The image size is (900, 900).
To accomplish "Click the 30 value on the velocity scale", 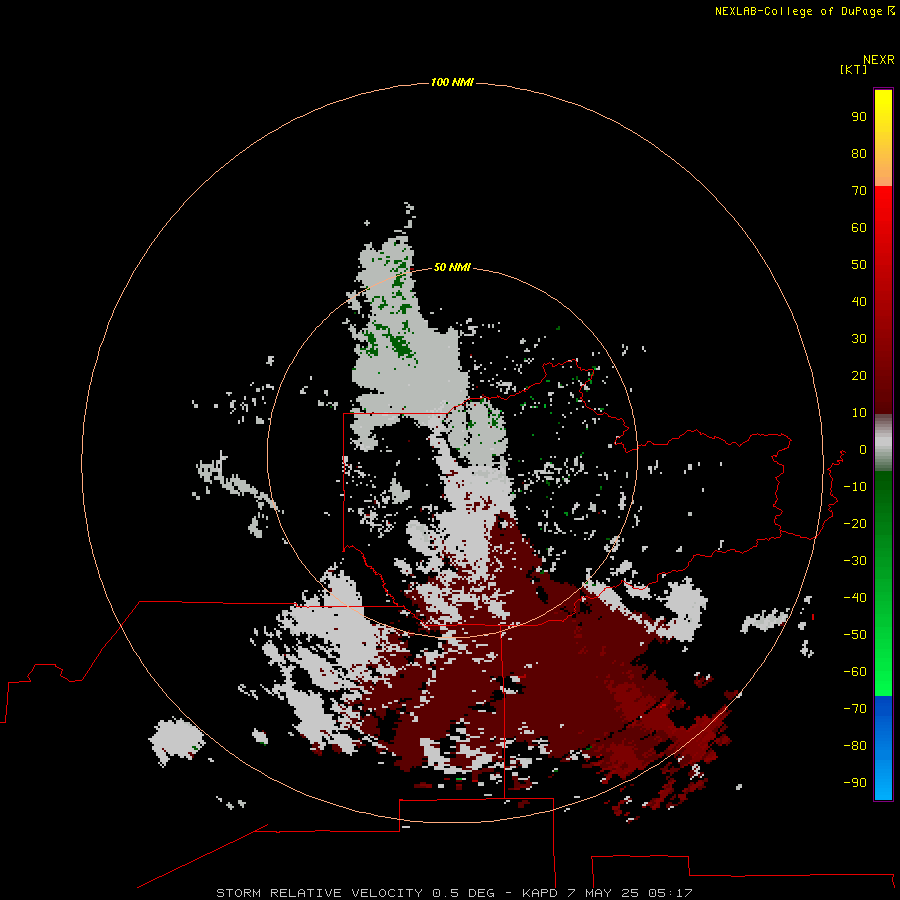I will (x=859, y=339).
